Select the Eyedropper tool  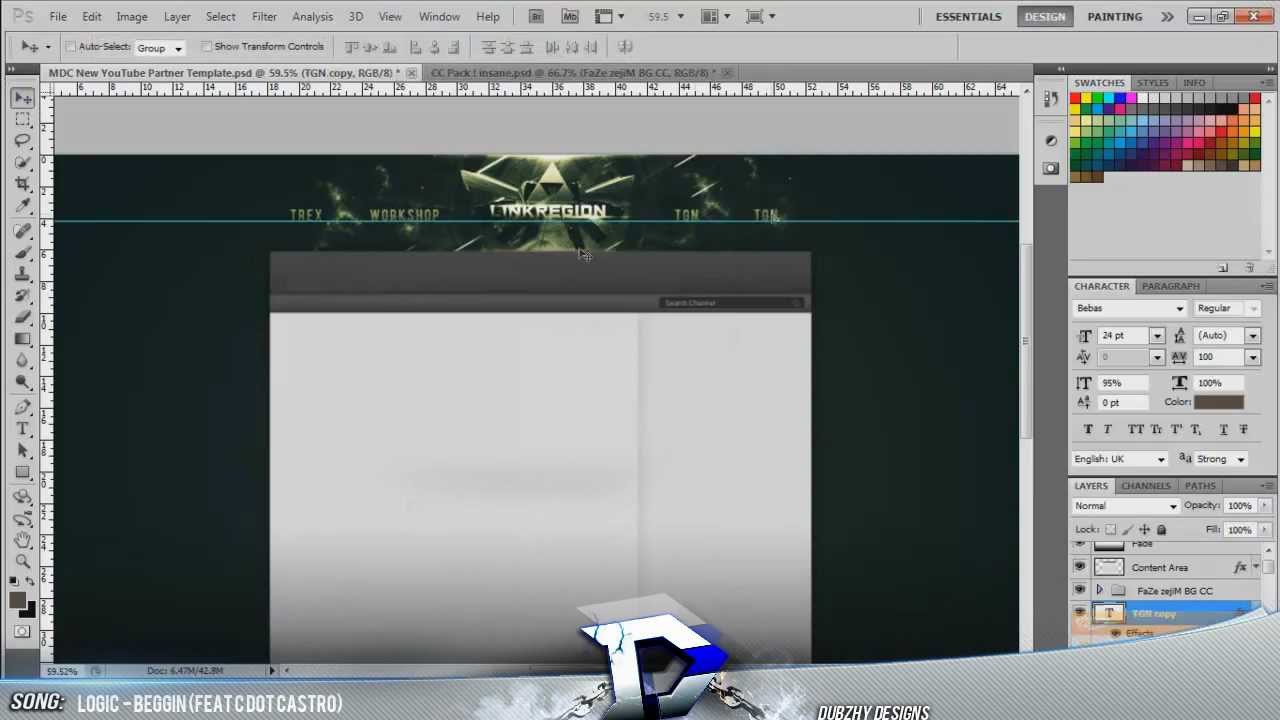click(23, 207)
